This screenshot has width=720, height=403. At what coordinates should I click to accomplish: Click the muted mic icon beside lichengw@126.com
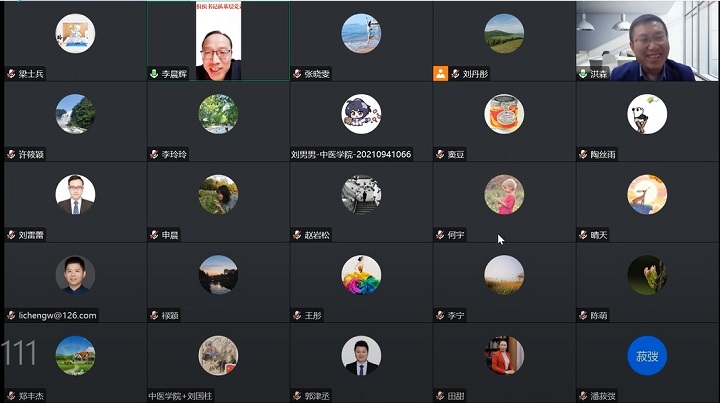click(x=11, y=315)
